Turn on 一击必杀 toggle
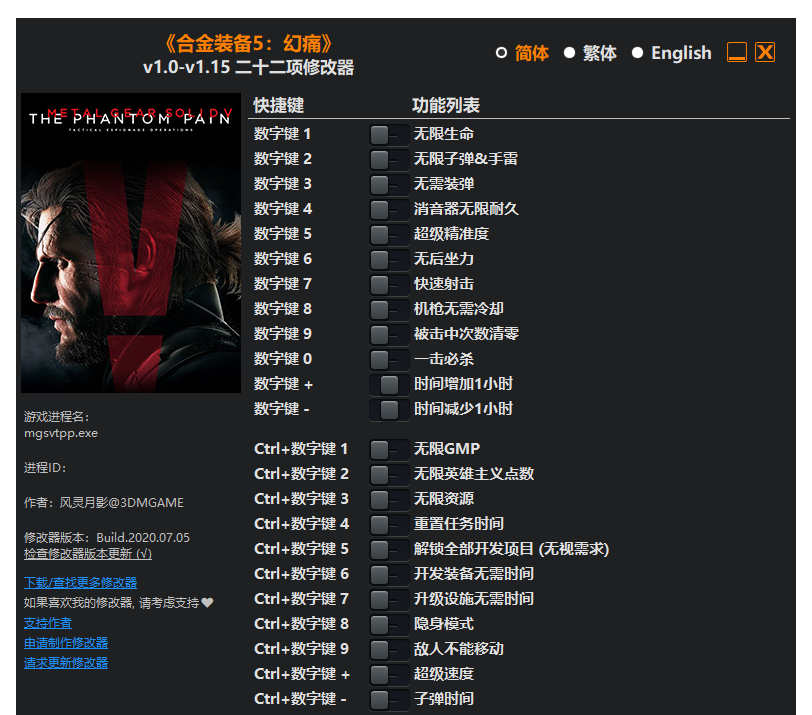 [x=389, y=359]
